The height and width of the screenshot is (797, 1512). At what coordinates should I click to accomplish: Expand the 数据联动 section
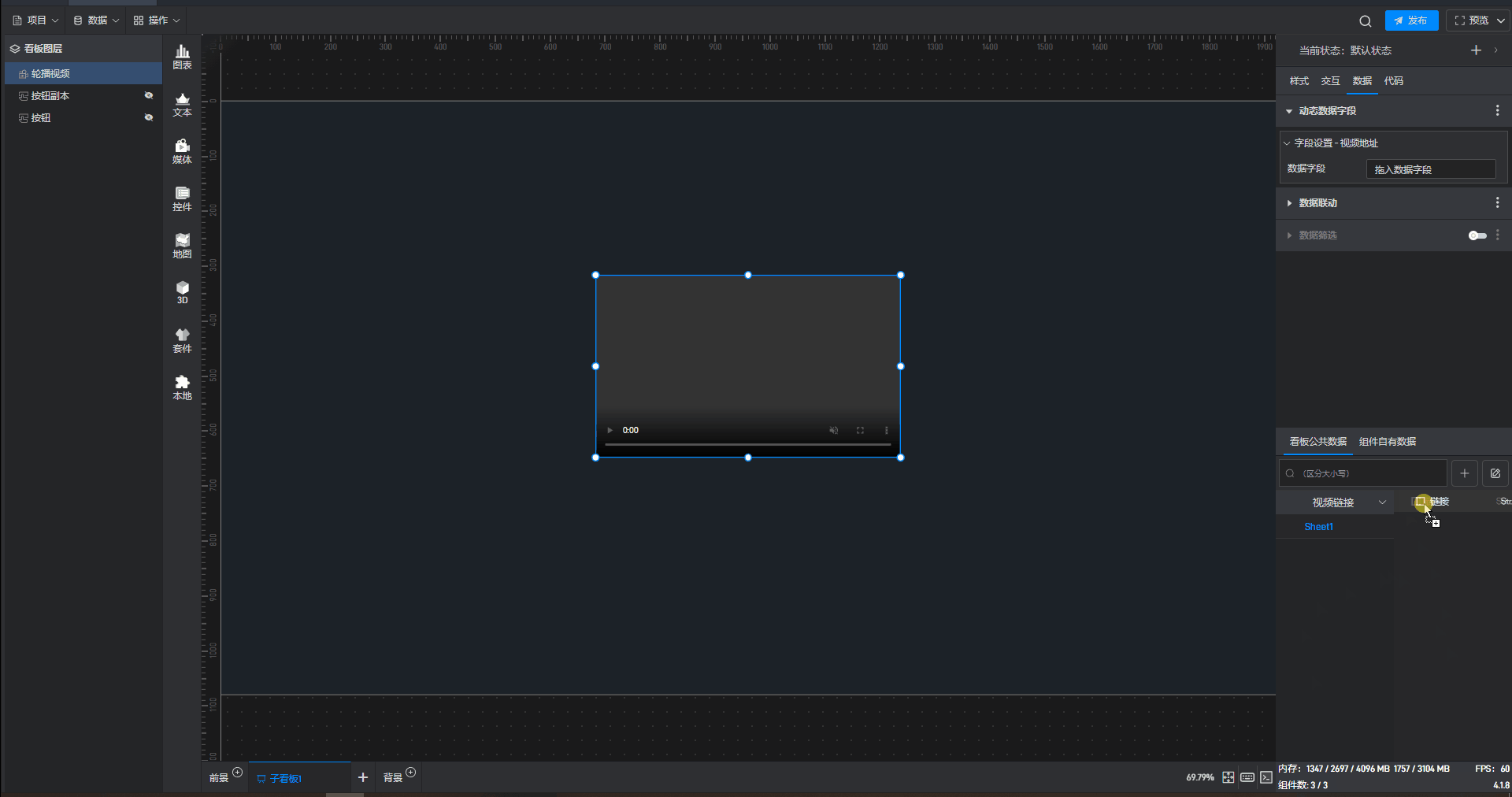1317,203
